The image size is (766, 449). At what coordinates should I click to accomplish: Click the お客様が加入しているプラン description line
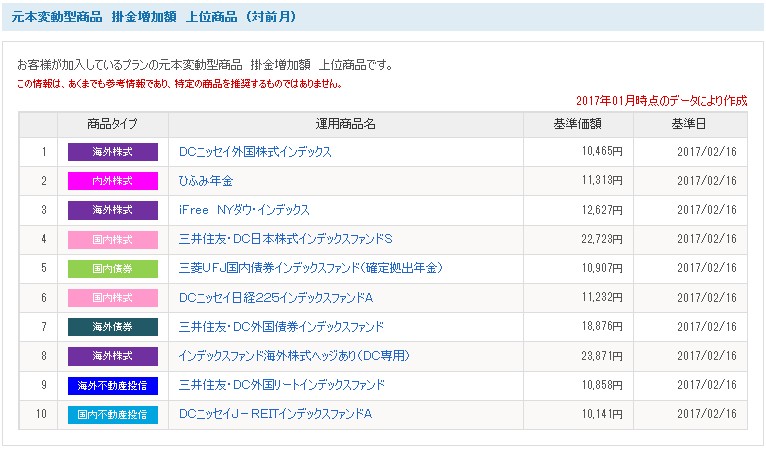pyautogui.click(x=206, y=65)
